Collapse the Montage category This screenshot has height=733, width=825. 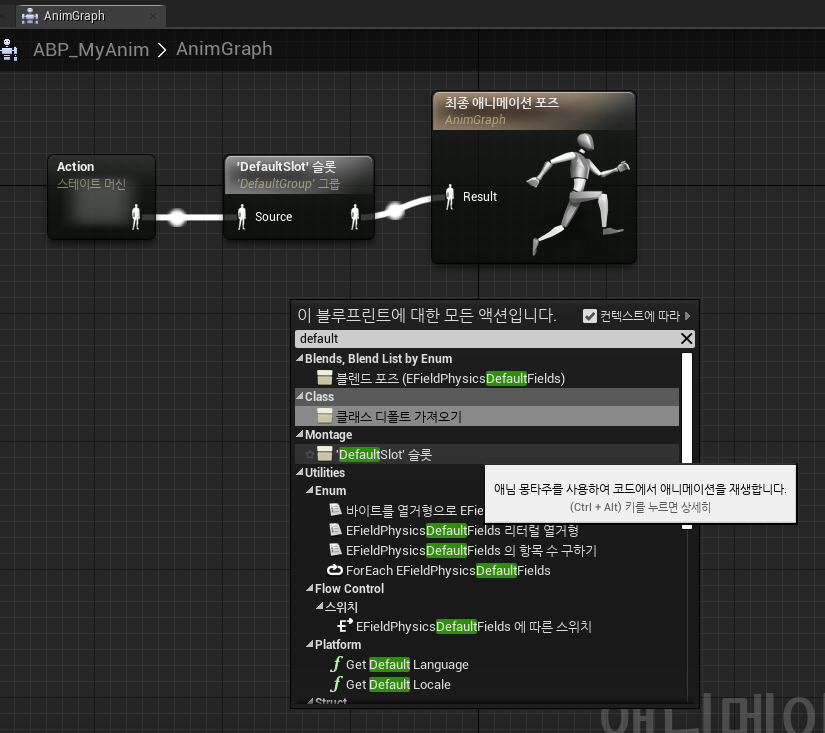point(300,434)
